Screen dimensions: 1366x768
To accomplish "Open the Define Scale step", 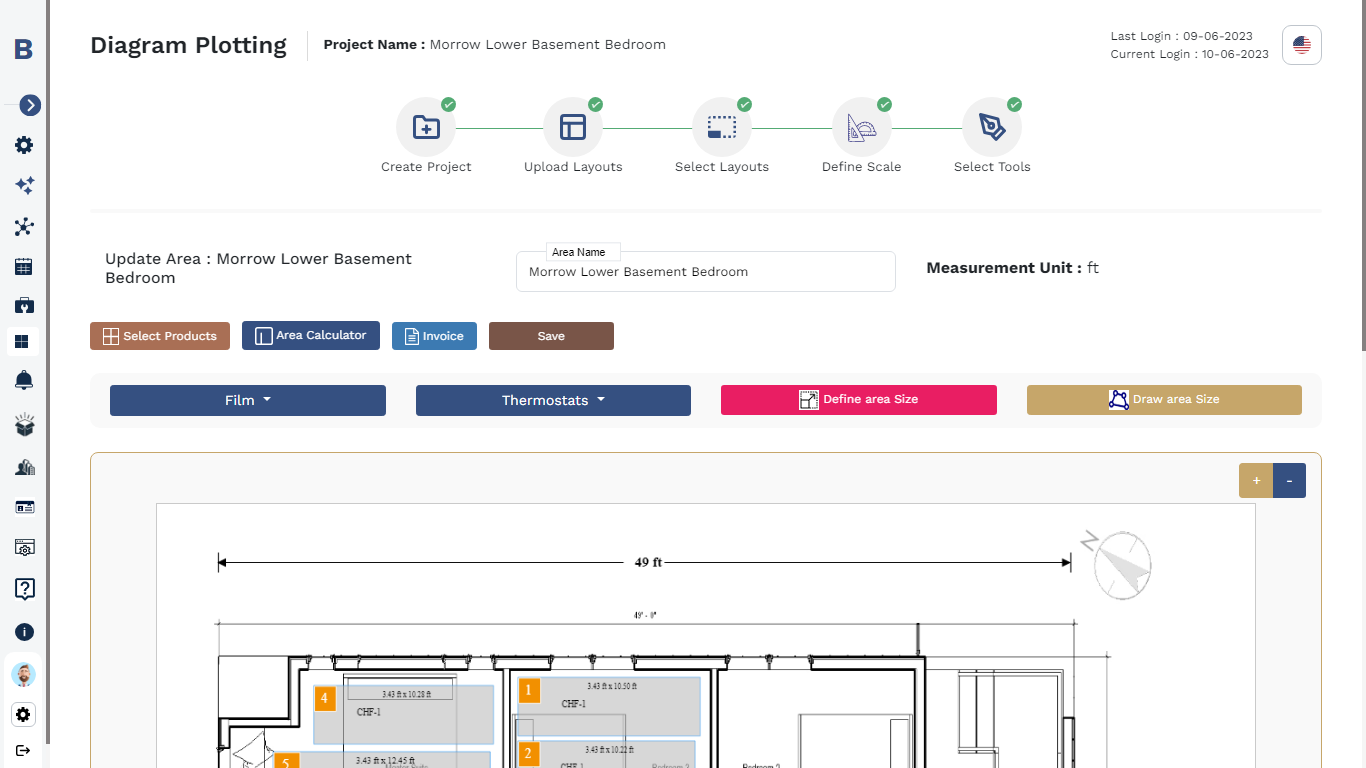I will pyautogui.click(x=861, y=128).
